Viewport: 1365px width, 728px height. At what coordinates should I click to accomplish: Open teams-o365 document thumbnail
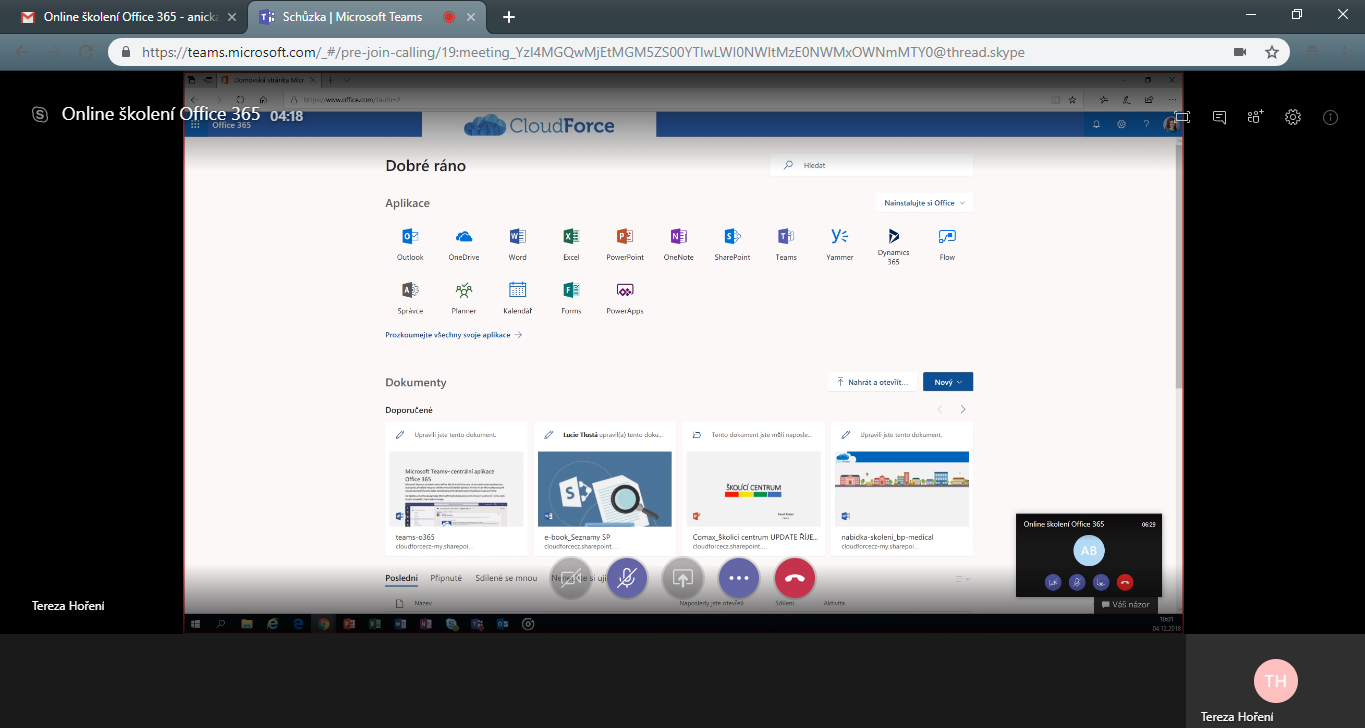click(x=456, y=489)
